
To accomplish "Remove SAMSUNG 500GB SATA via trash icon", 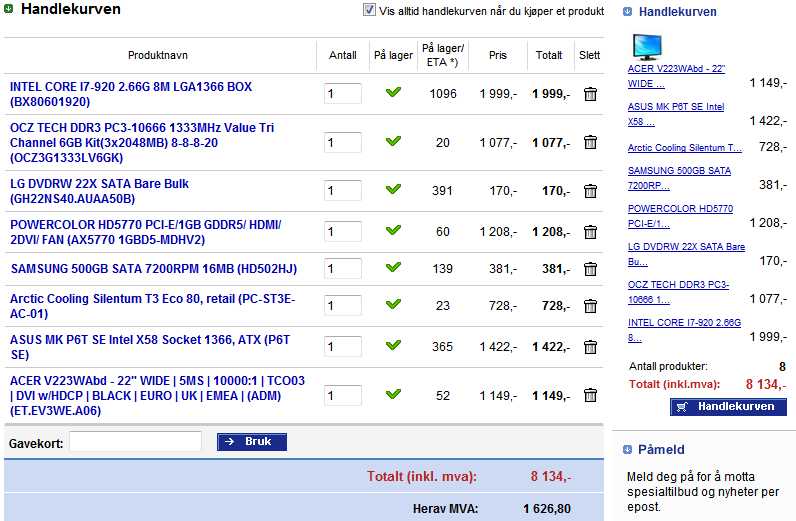I will point(590,269).
